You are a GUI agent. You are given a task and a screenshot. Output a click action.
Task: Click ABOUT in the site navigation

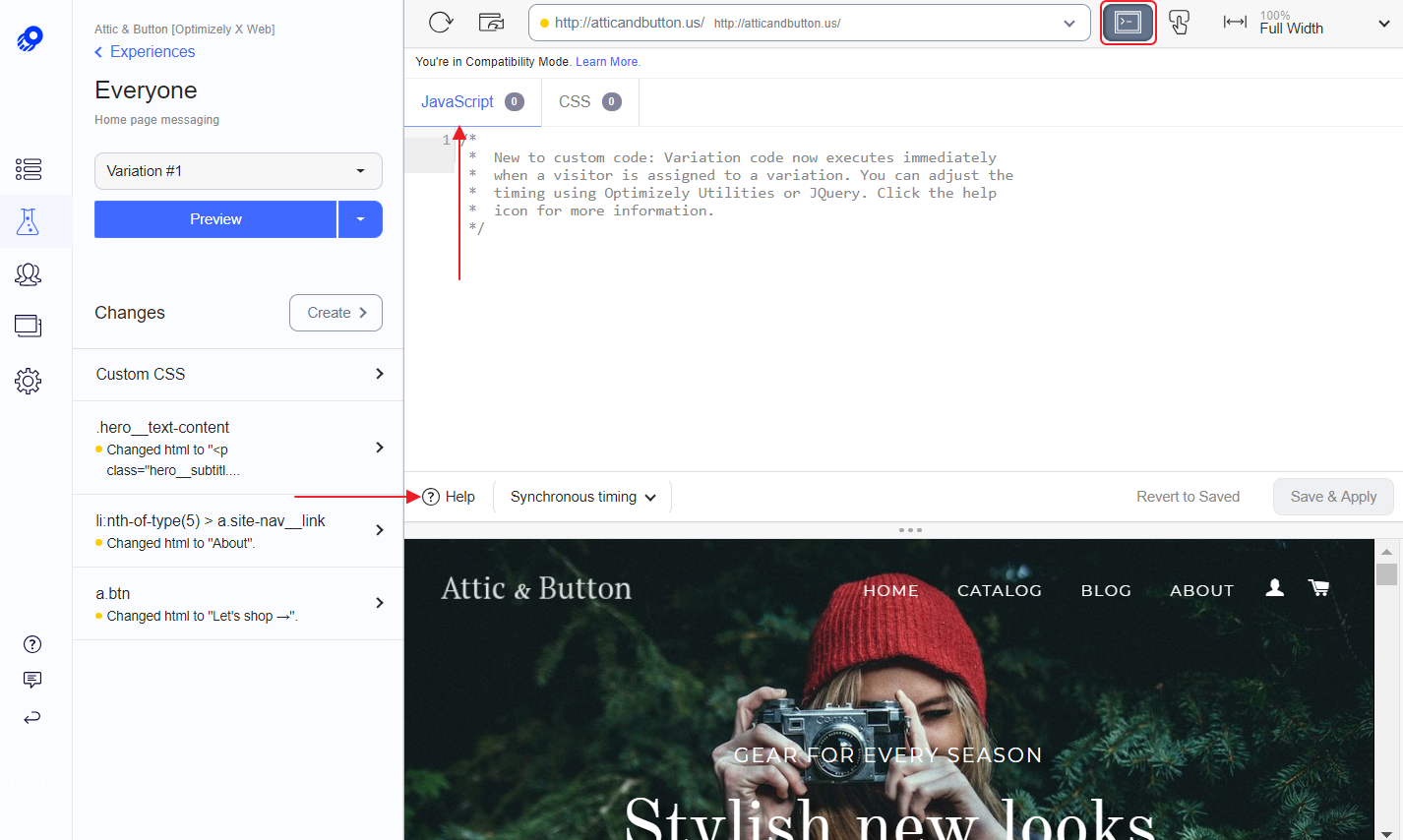tap(1201, 590)
